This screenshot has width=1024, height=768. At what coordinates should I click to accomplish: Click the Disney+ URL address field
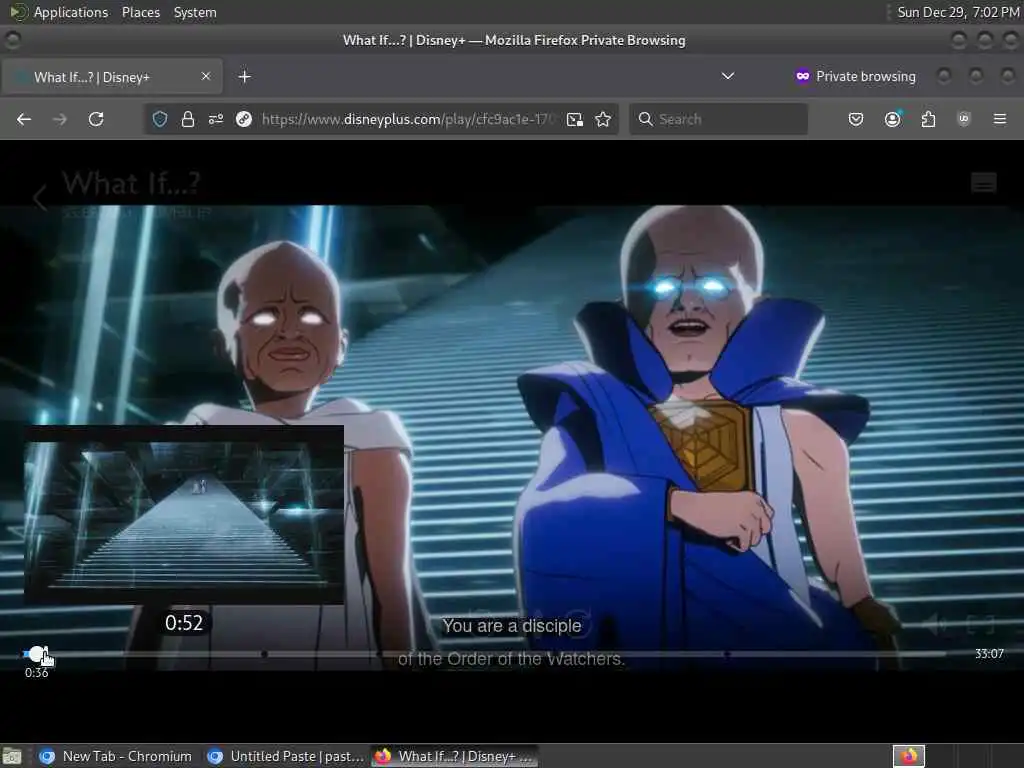pos(408,119)
